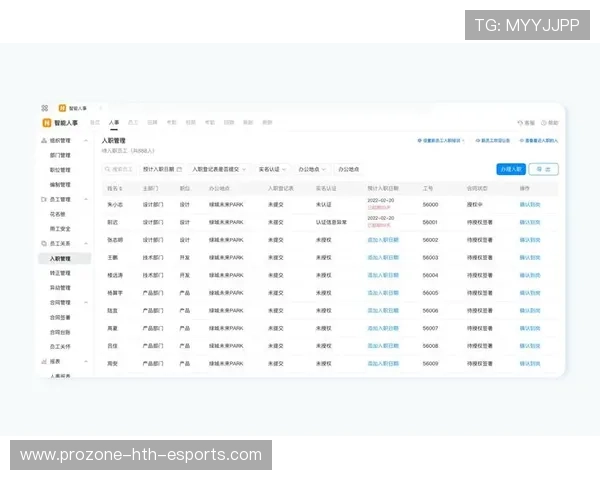Open 部门管理 in the sidebar
The image size is (600, 480).
60,155
